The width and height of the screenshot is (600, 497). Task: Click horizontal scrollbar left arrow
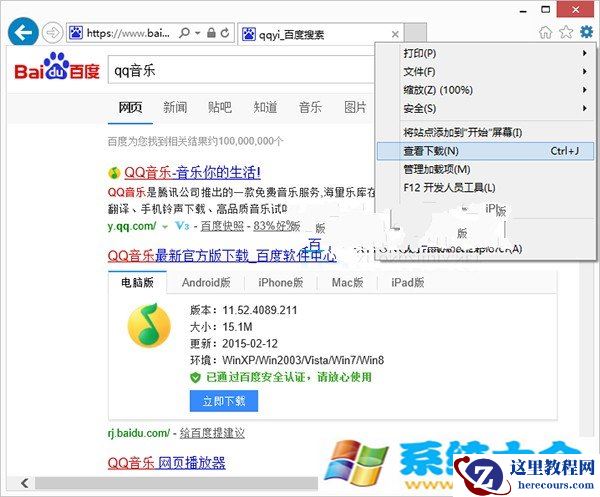point(24,483)
